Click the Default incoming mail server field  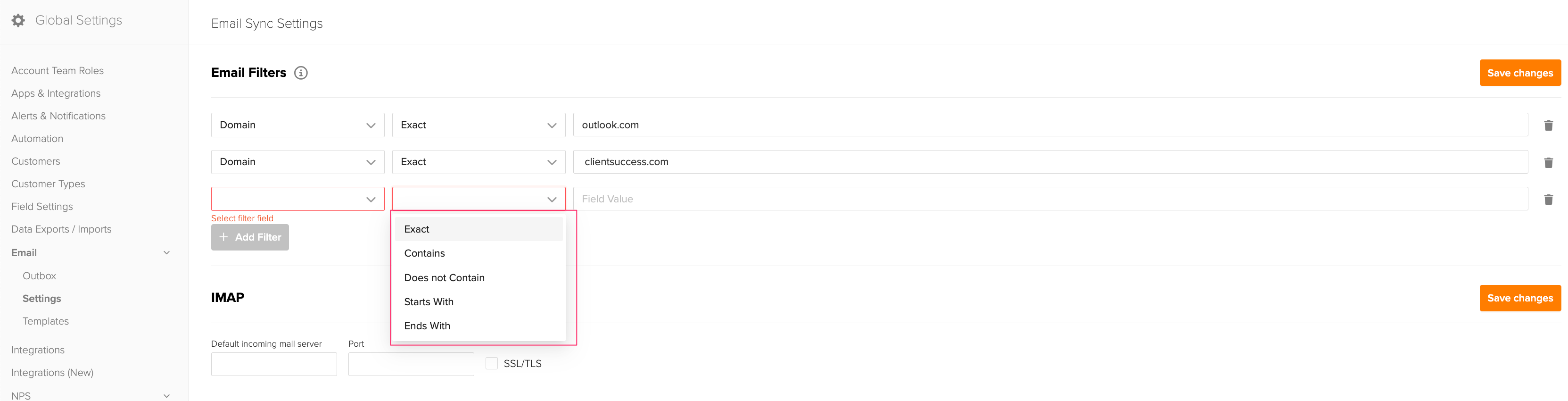click(274, 364)
